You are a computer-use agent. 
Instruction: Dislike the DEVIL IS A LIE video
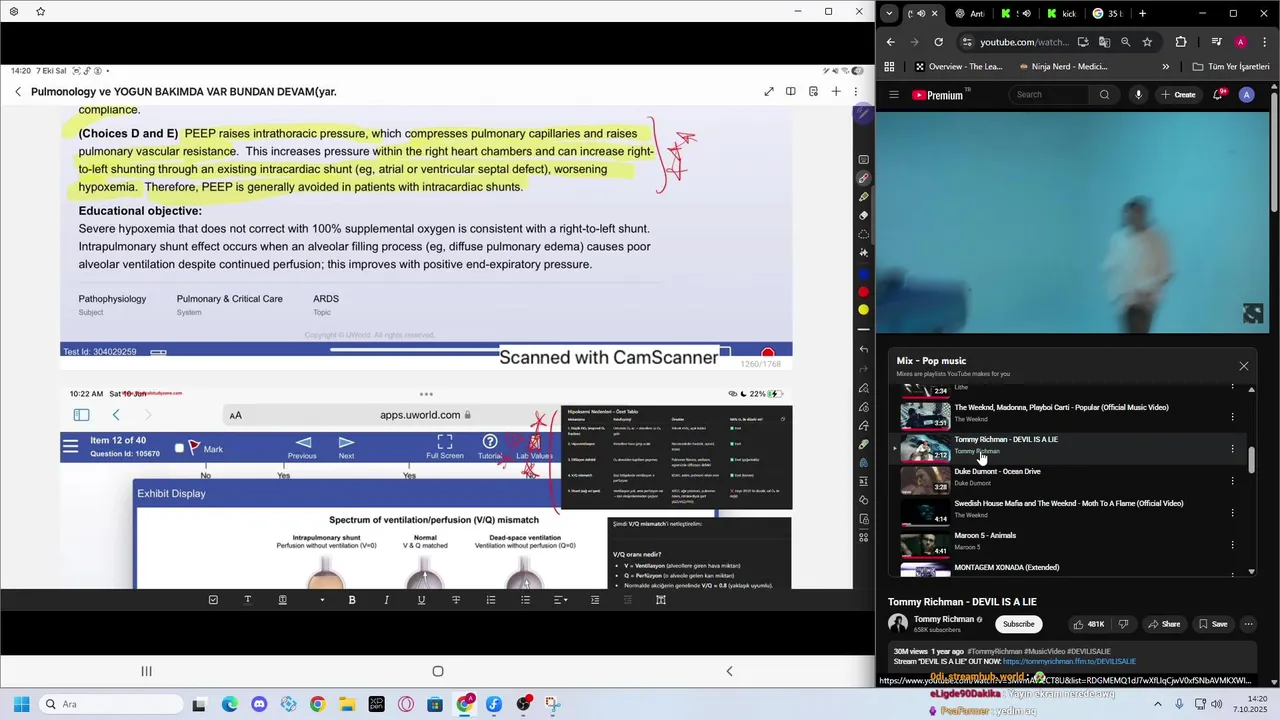pos(1123,624)
